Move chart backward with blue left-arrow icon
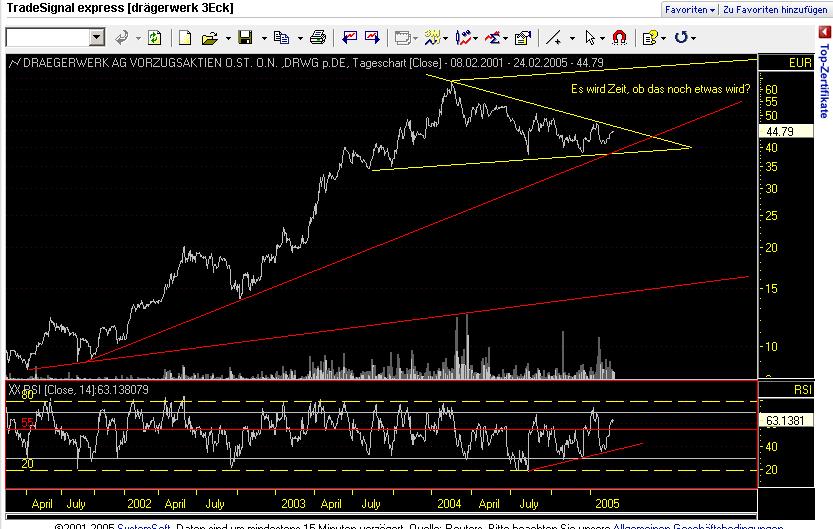This screenshot has height=529, width=833. pyautogui.click(x=350, y=38)
